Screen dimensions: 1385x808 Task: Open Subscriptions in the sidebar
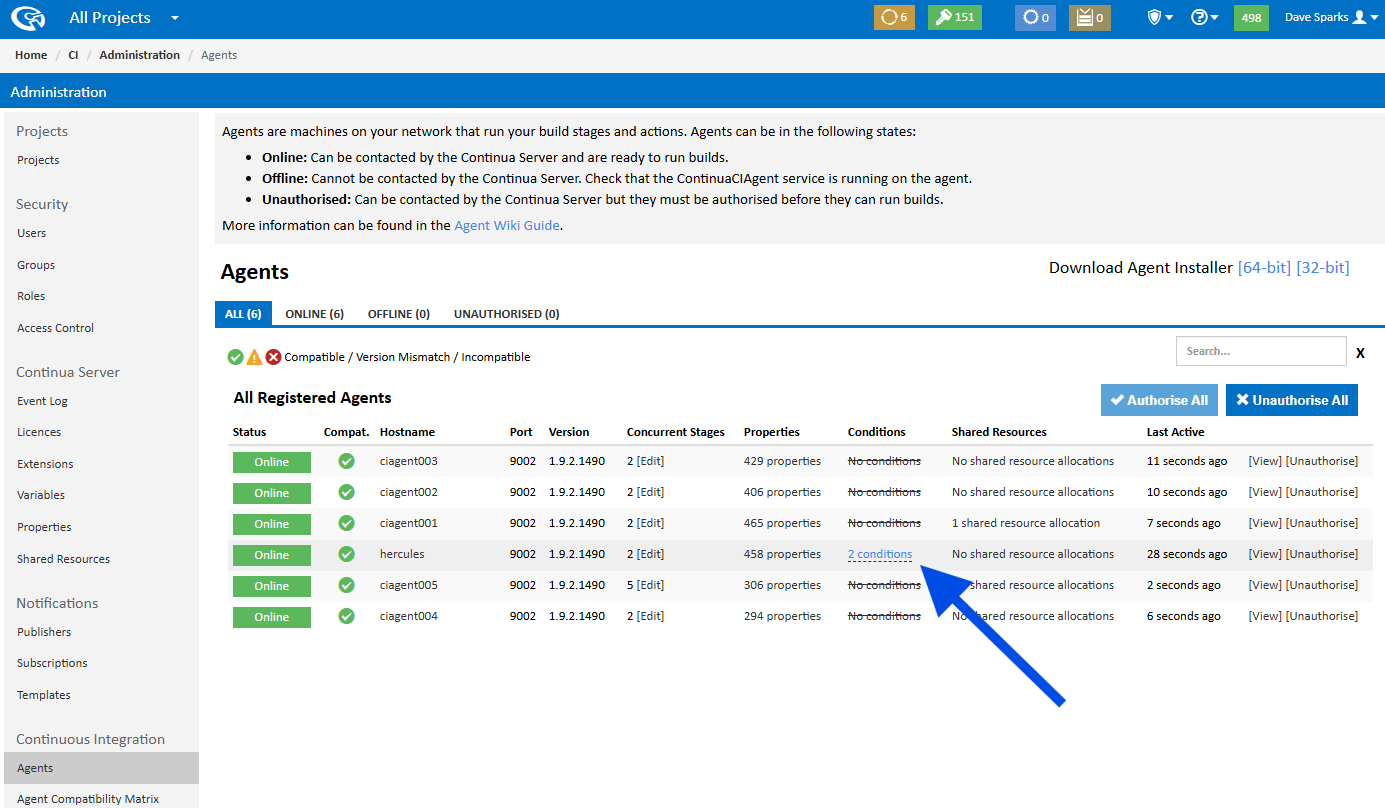(x=52, y=663)
